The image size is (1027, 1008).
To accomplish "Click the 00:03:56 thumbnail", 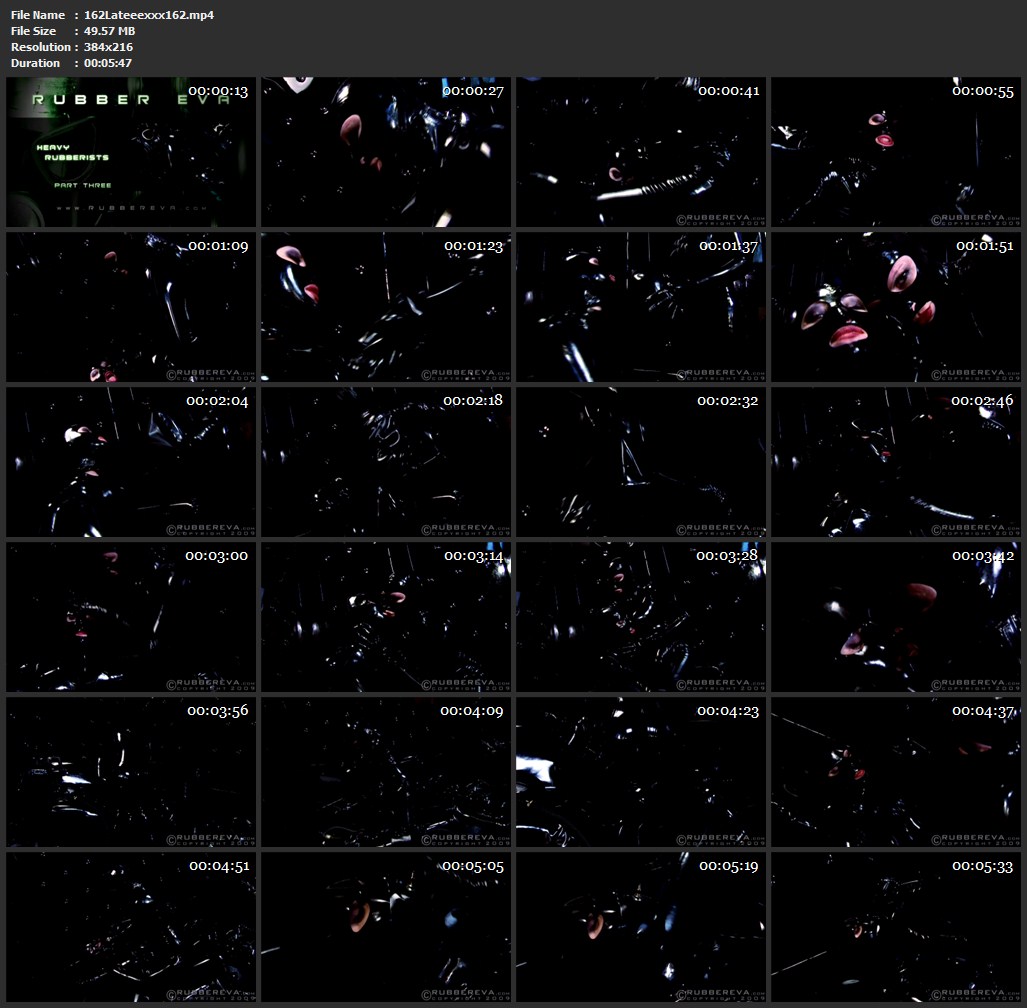I will pos(131,772).
